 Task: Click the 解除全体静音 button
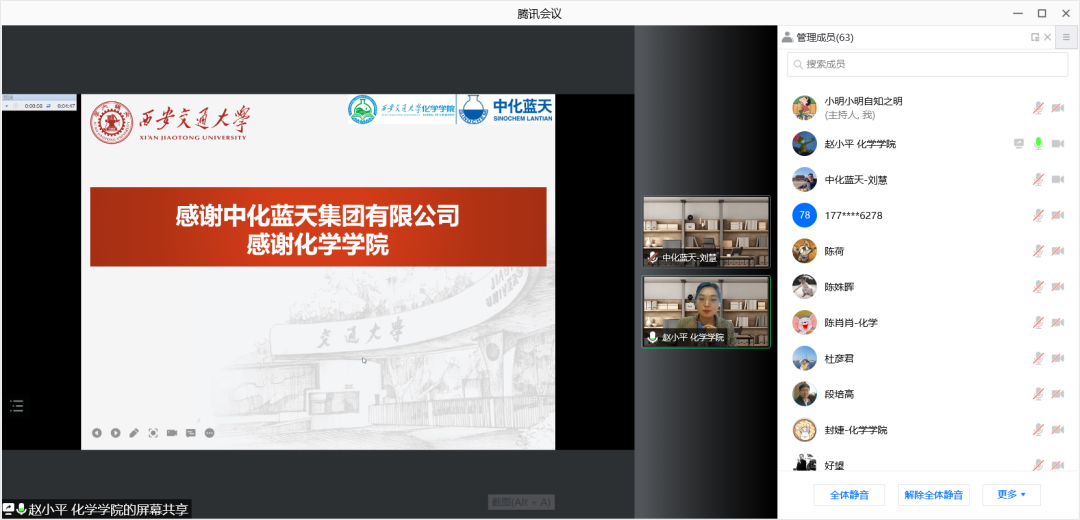[x=933, y=494]
